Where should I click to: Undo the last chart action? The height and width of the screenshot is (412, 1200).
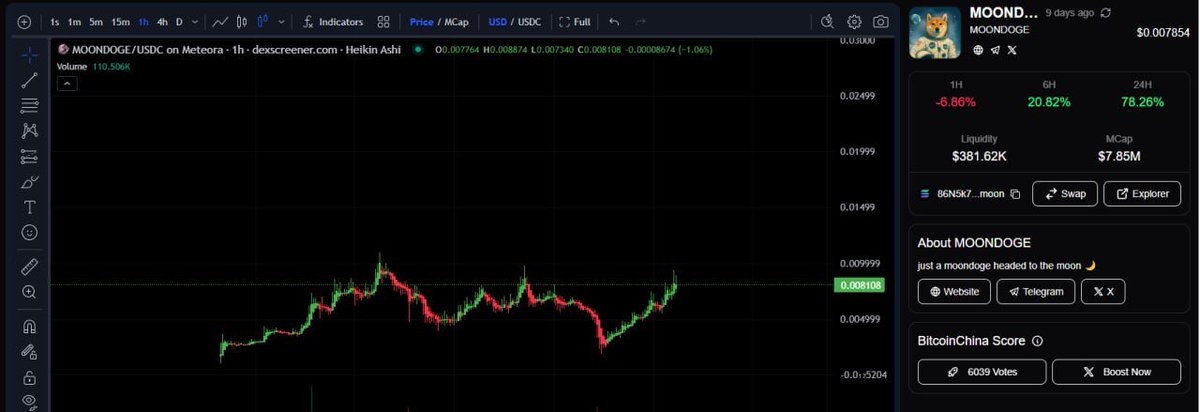(x=614, y=21)
